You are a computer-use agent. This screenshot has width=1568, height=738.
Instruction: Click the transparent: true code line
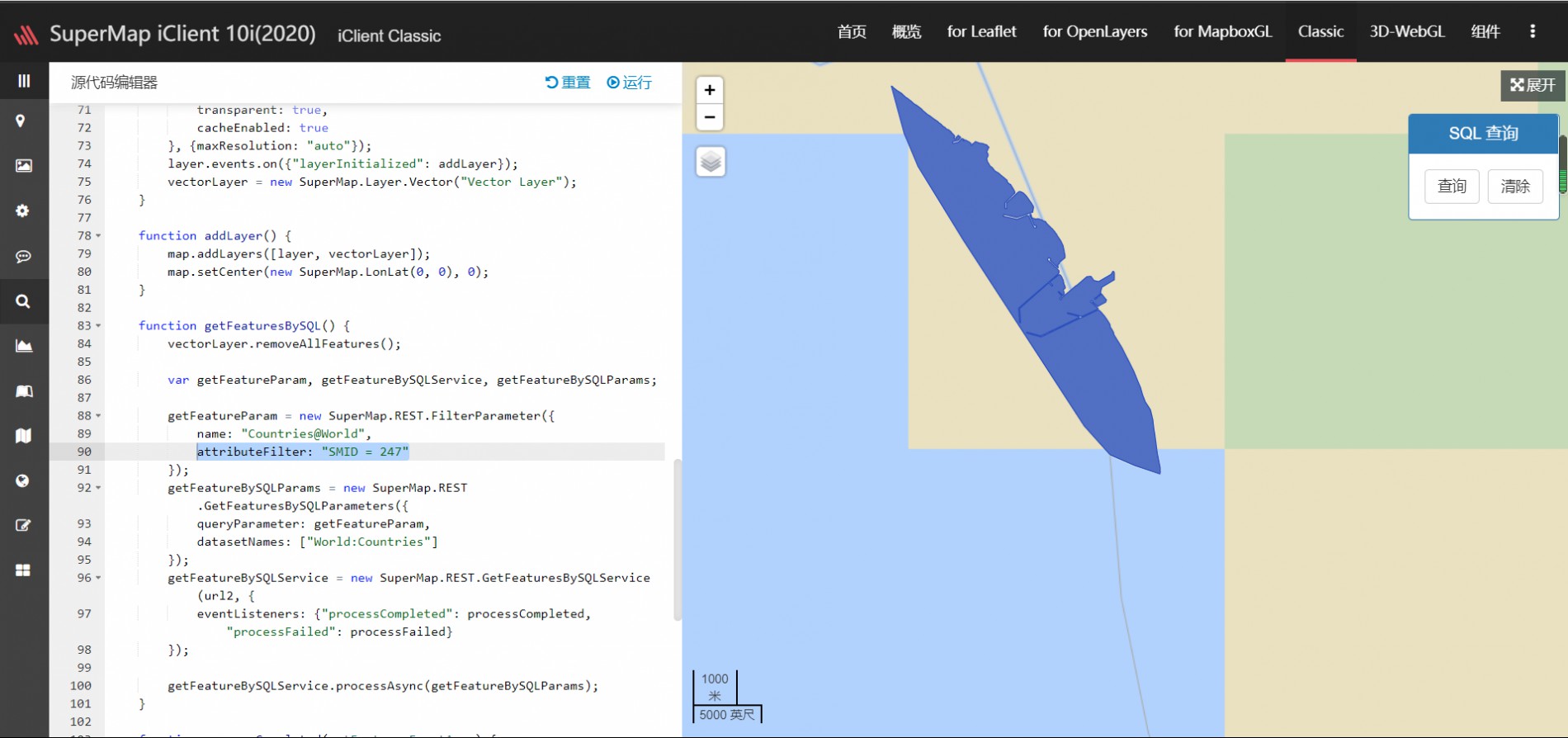[262, 110]
